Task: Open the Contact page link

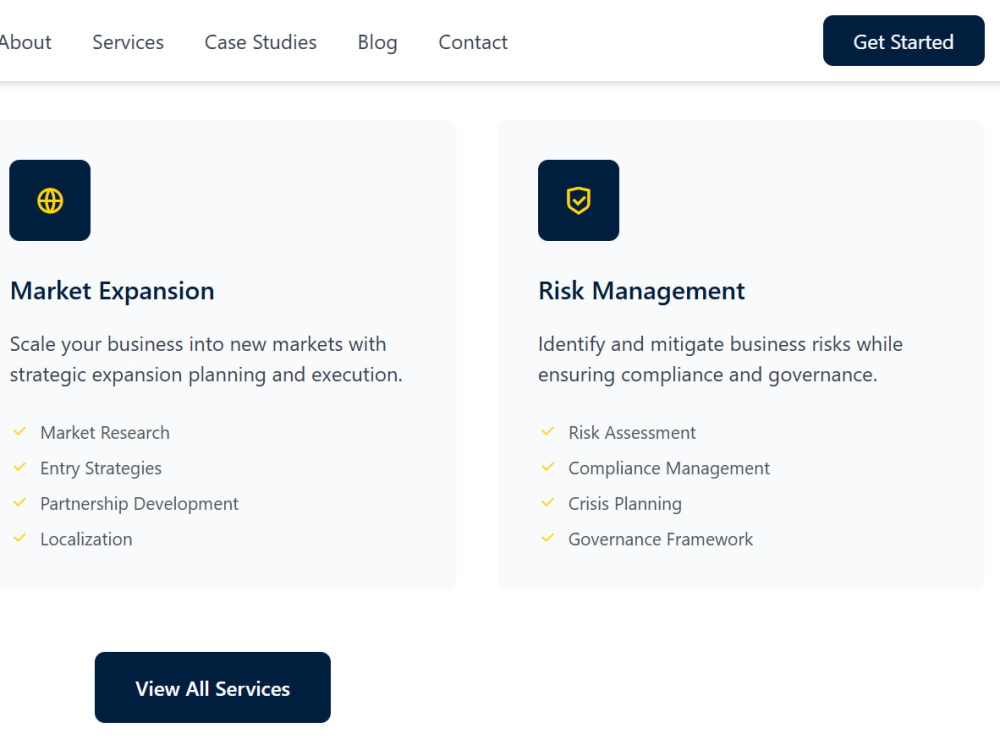Action: (473, 42)
